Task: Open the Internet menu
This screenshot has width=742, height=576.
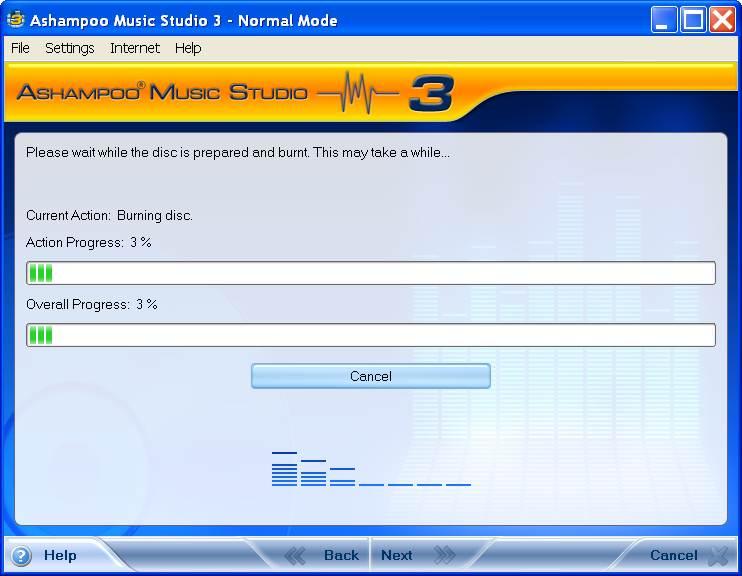Action: pyautogui.click(x=135, y=48)
